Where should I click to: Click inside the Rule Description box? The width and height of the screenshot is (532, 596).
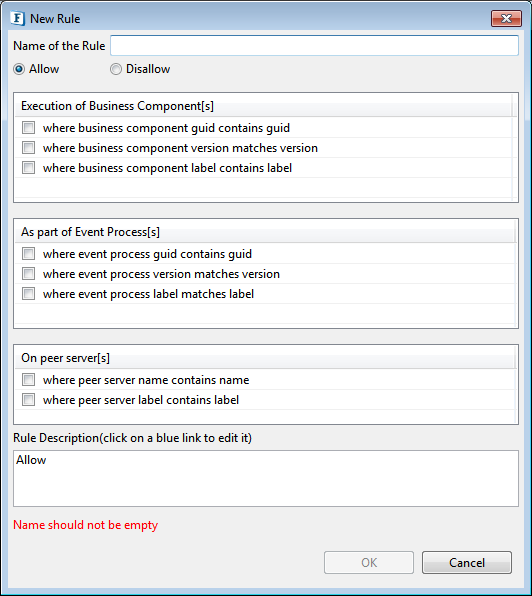(x=266, y=479)
